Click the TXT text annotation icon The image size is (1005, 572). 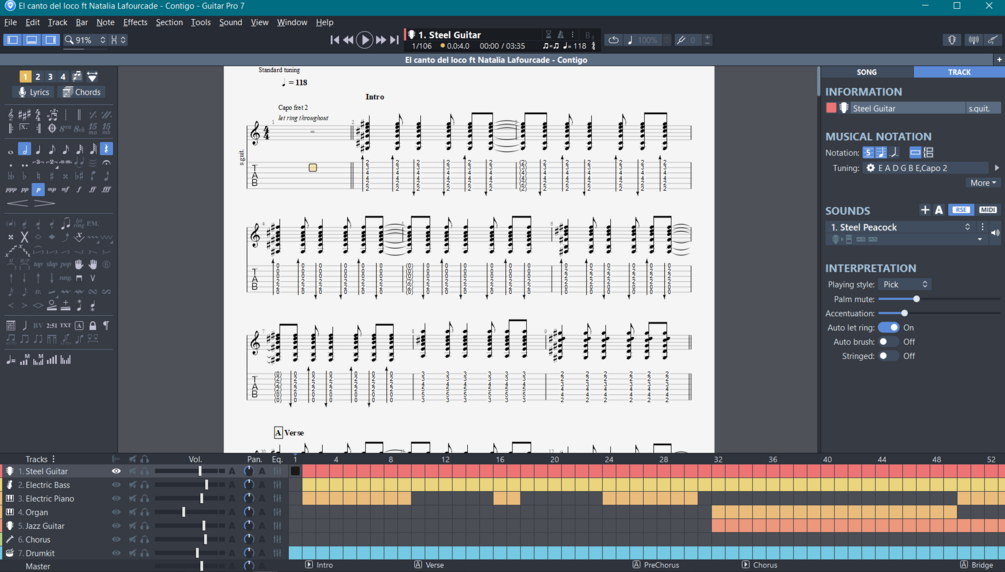[65, 326]
